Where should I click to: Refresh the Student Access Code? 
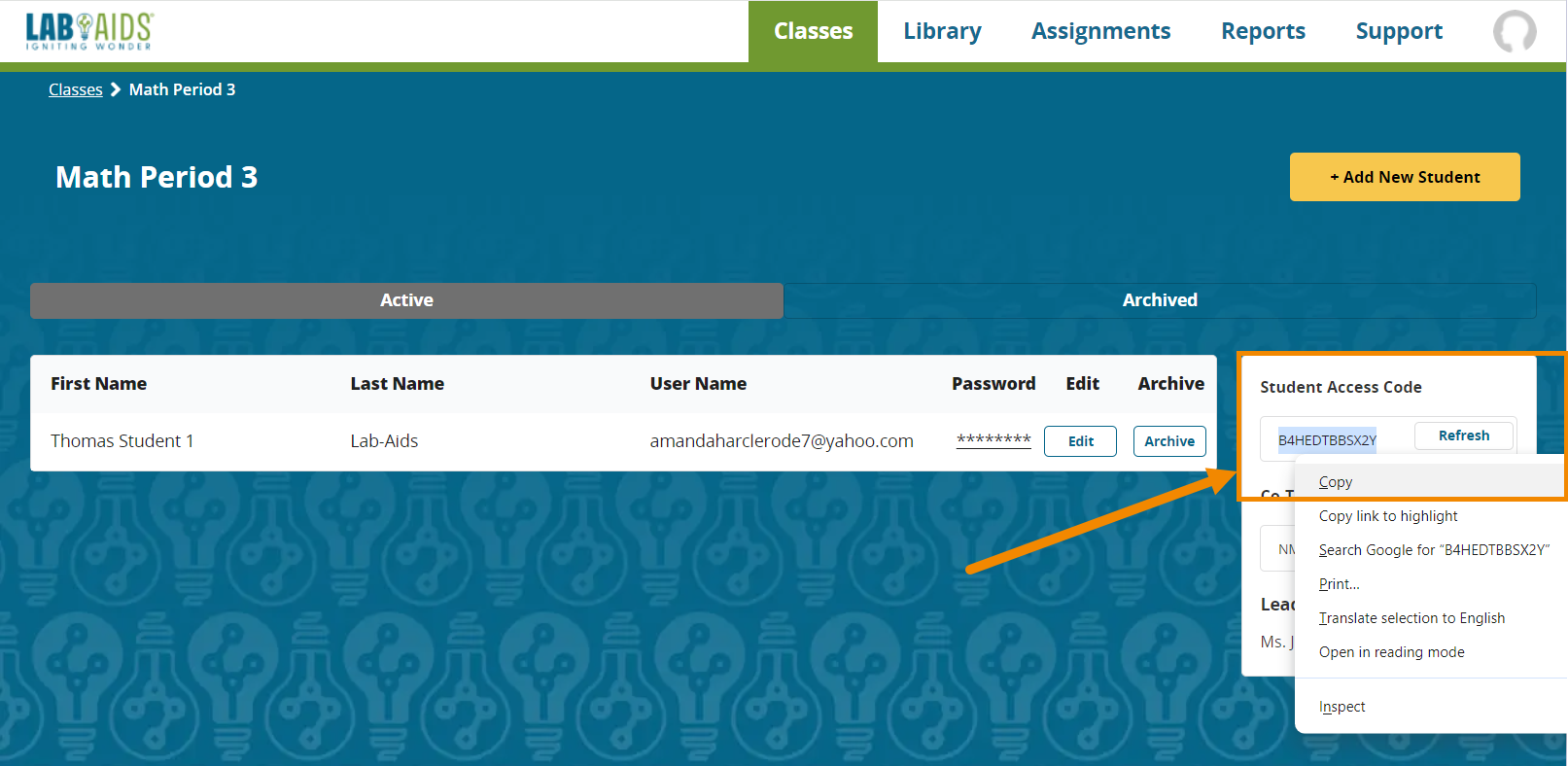(x=1463, y=435)
